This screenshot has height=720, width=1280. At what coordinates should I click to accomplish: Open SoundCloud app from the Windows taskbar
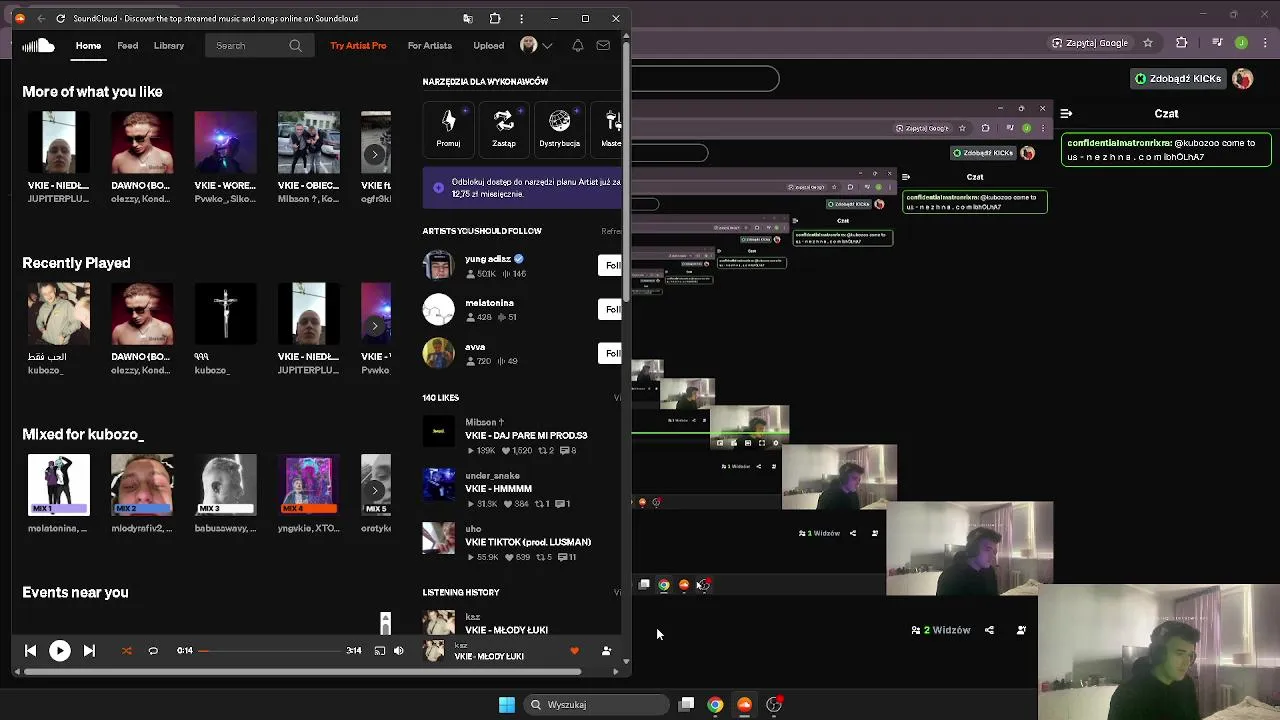click(744, 705)
